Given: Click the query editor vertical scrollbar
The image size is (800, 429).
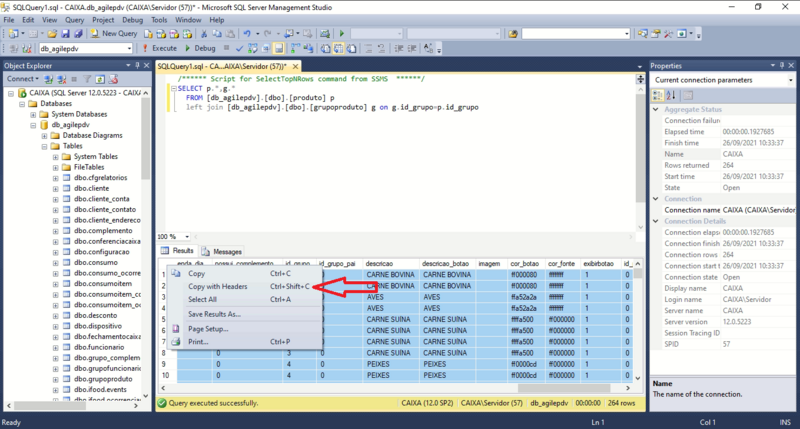Looking at the screenshot, I should pos(640,148).
